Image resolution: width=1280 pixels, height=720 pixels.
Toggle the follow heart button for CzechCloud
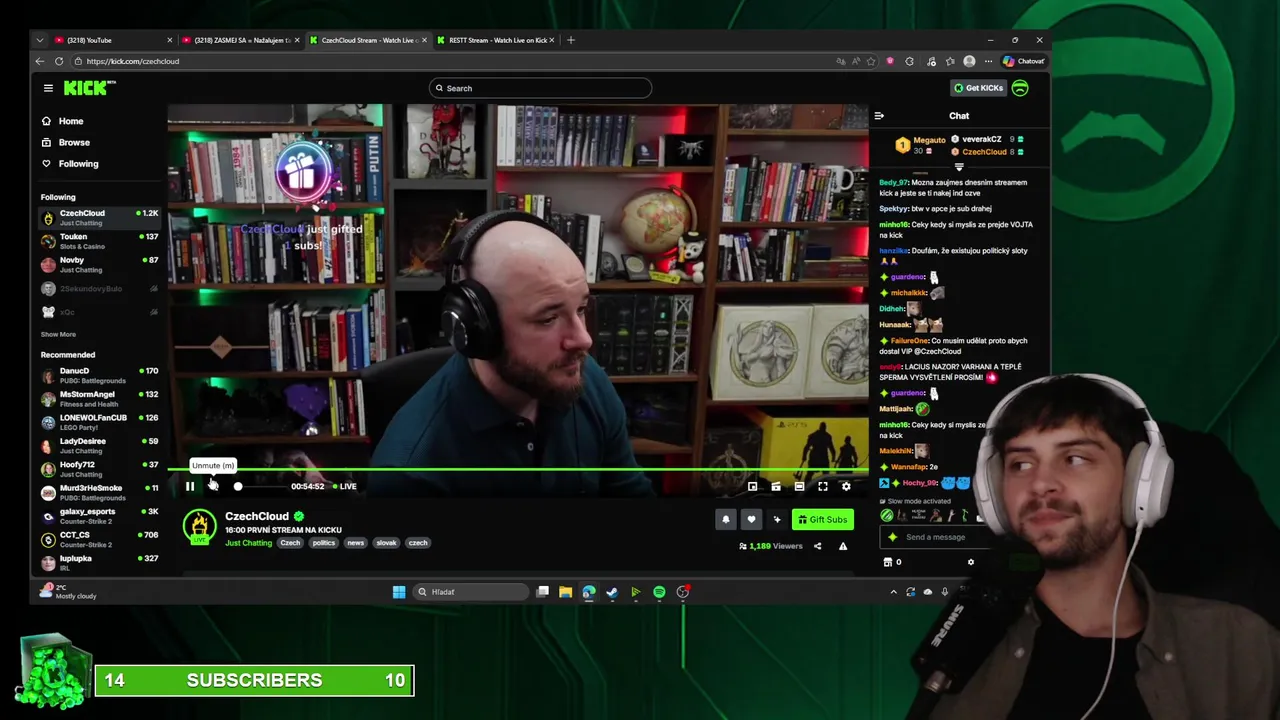point(751,519)
